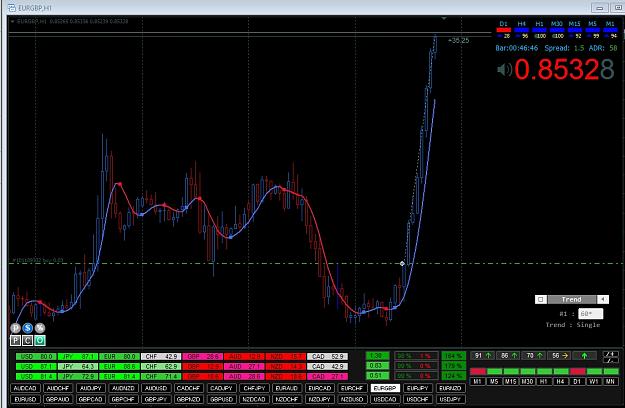Open the GBPCHF pair
The image size is (625, 408).
123,399
